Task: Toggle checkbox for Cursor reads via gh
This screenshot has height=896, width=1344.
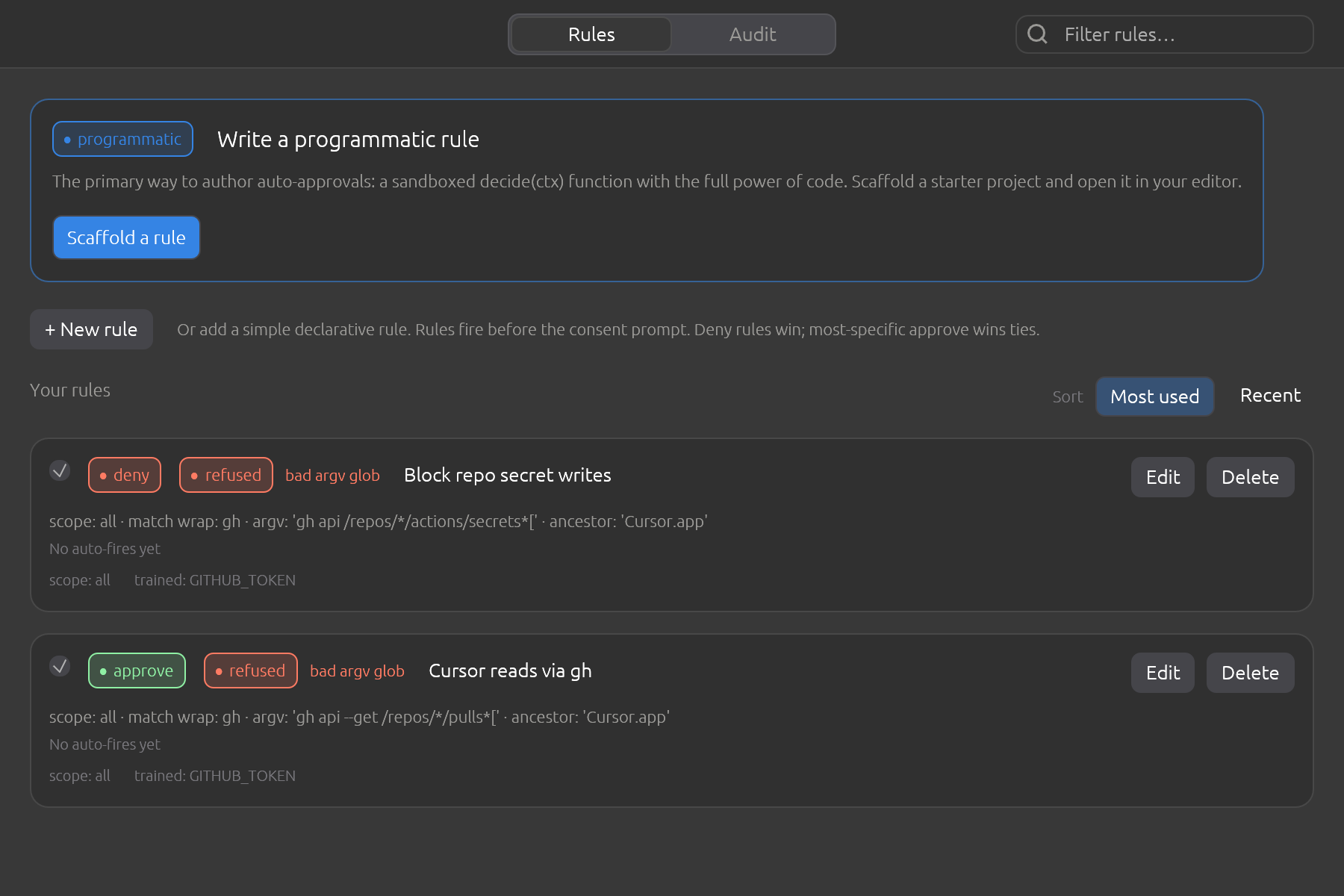Action: [x=60, y=666]
